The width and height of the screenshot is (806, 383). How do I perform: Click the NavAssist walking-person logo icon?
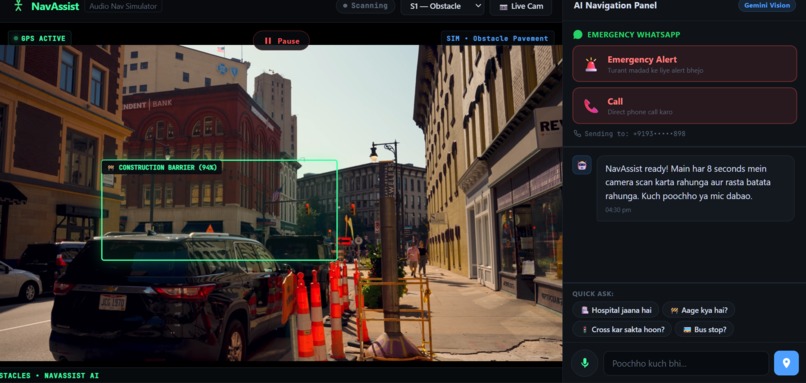click(x=19, y=6)
